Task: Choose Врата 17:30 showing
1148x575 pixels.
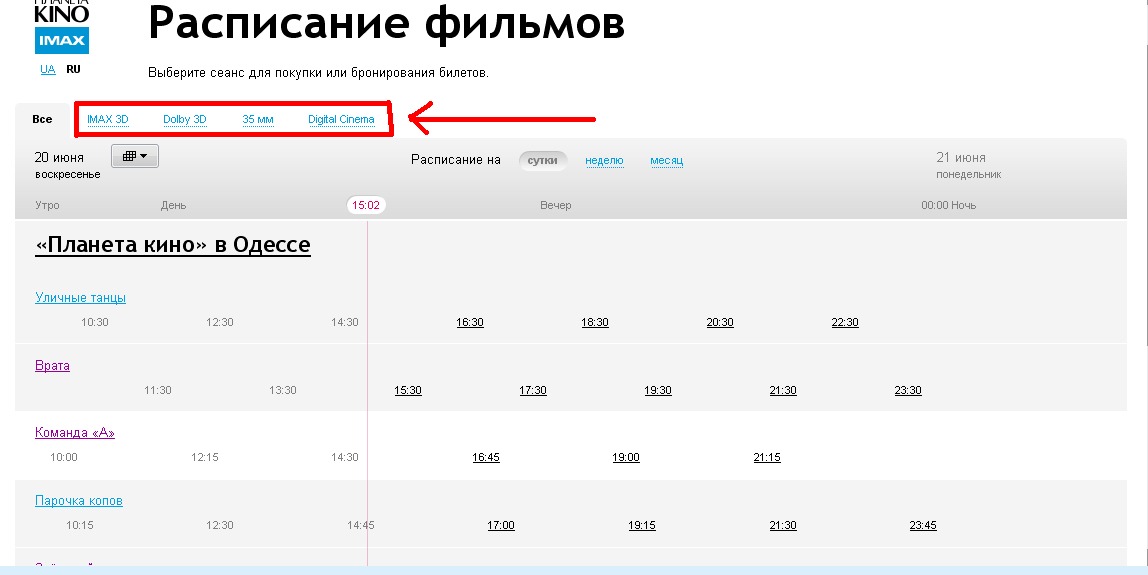Action: pyautogui.click(x=533, y=390)
